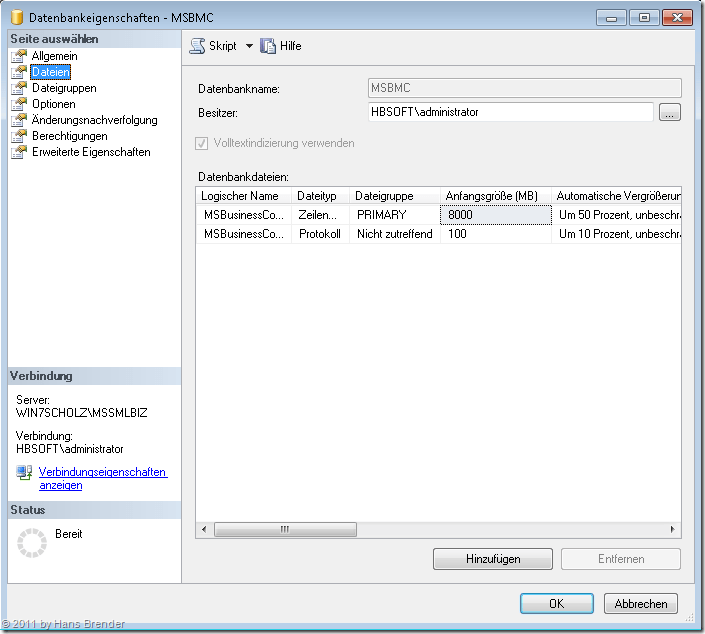Select the 100 initial size cell
Screen dimensions: 705x634
tap(496, 234)
